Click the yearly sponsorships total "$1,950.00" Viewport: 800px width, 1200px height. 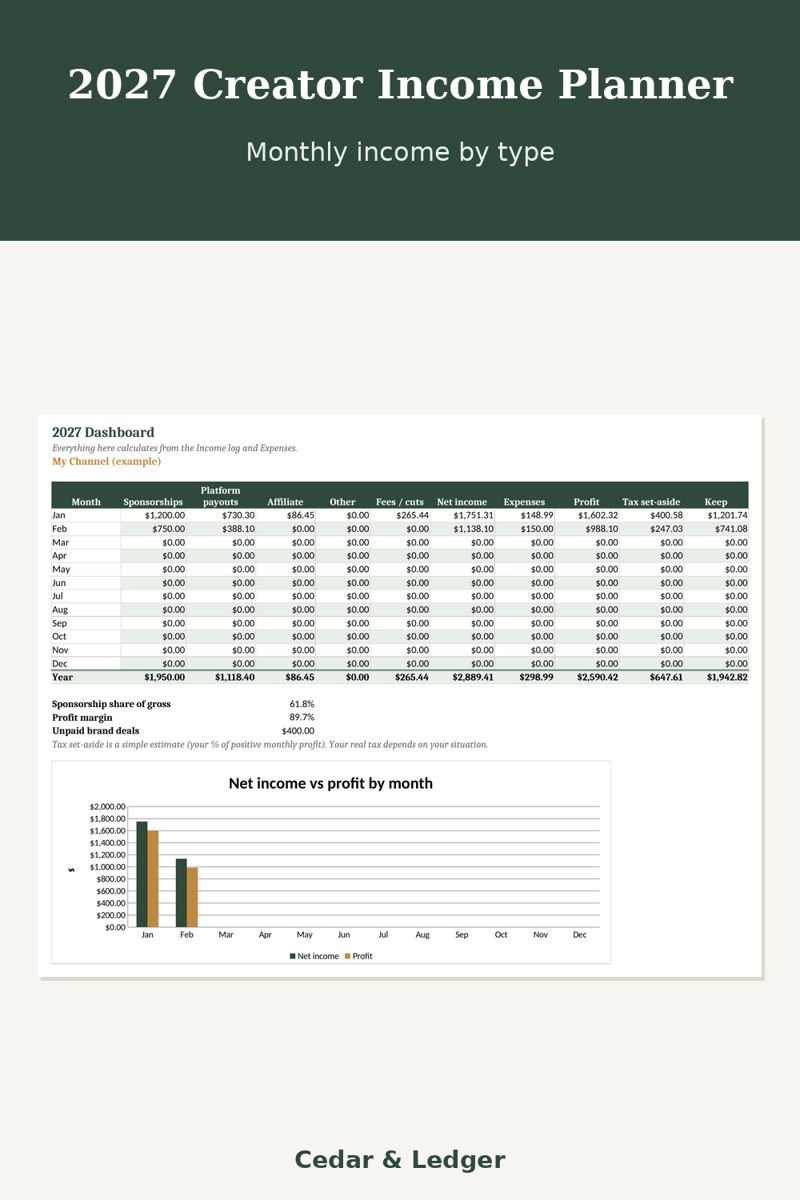pos(164,677)
